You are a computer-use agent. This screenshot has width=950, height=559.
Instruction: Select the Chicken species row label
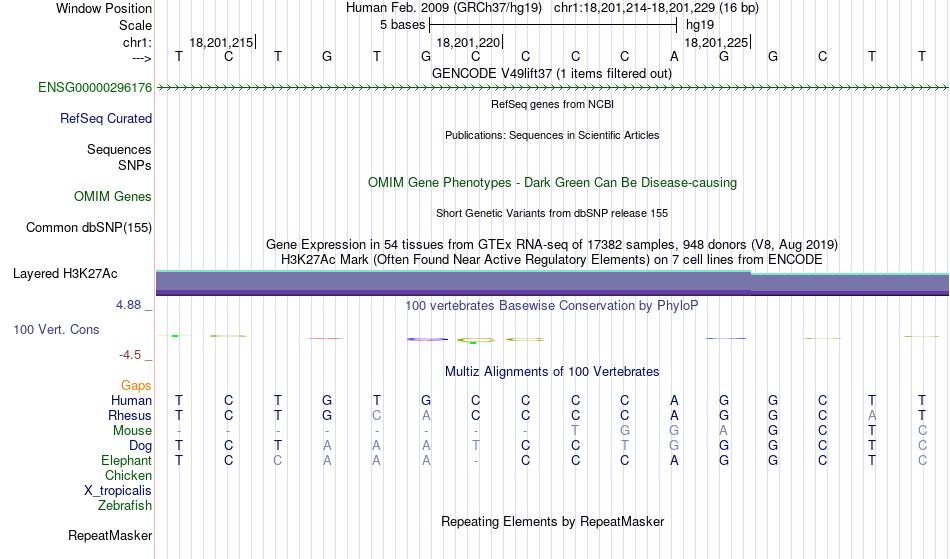(x=128, y=475)
